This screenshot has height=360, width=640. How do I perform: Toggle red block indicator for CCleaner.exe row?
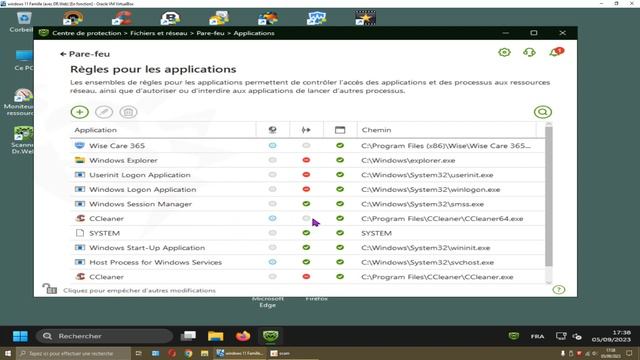point(306,276)
